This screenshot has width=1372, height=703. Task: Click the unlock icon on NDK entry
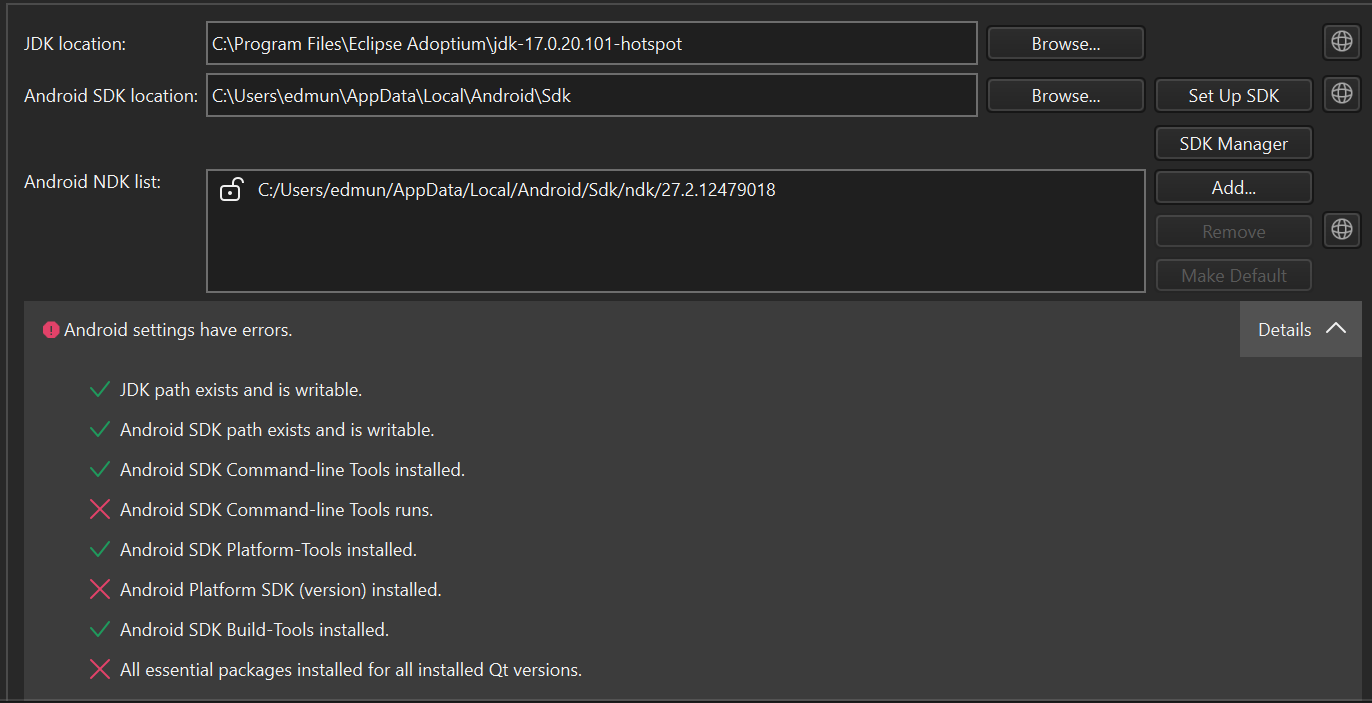231,189
